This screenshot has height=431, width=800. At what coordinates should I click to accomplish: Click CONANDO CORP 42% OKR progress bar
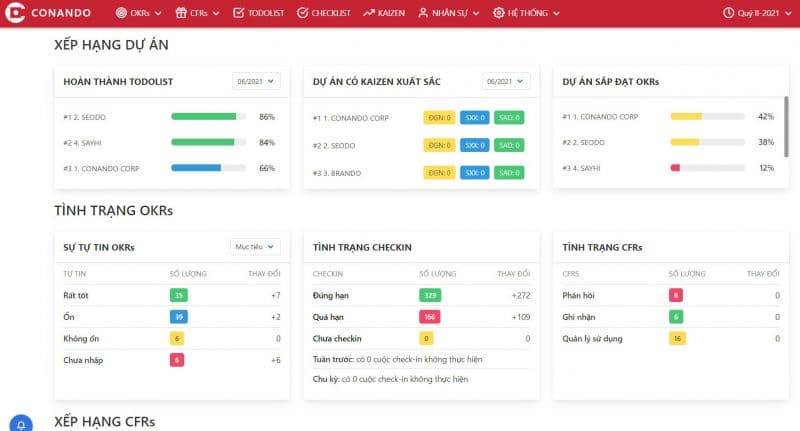[x=708, y=116]
